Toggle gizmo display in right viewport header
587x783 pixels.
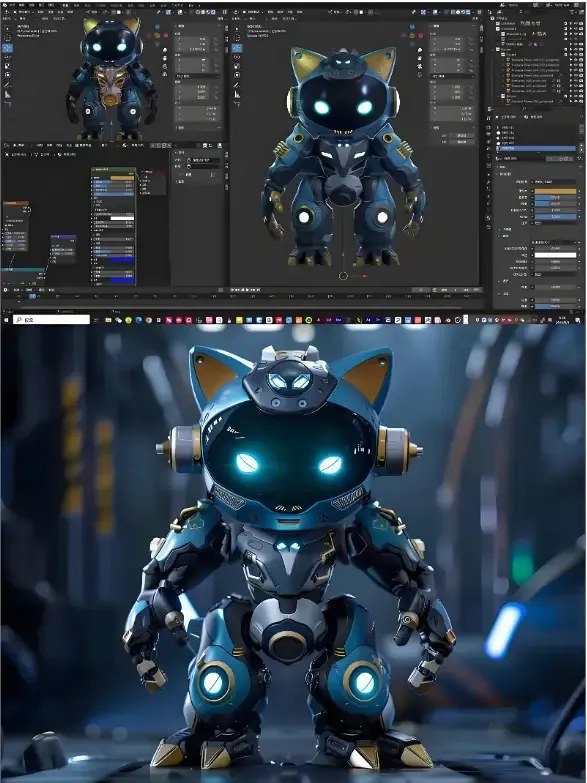click(x=424, y=11)
